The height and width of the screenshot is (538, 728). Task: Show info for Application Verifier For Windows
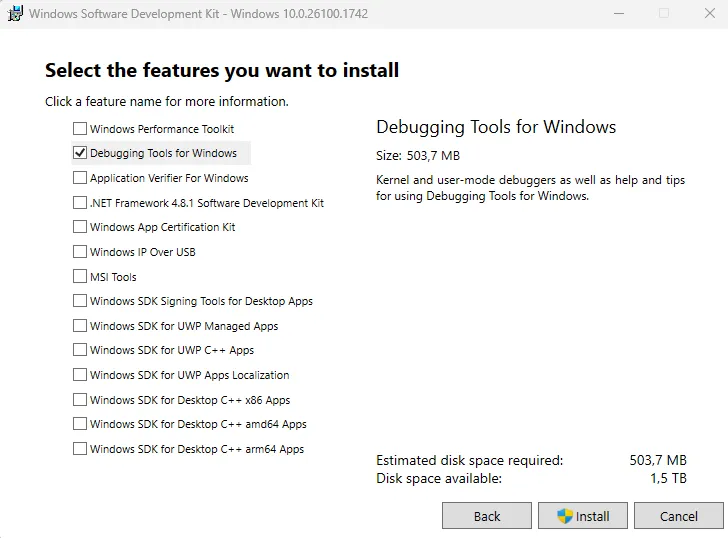click(169, 178)
